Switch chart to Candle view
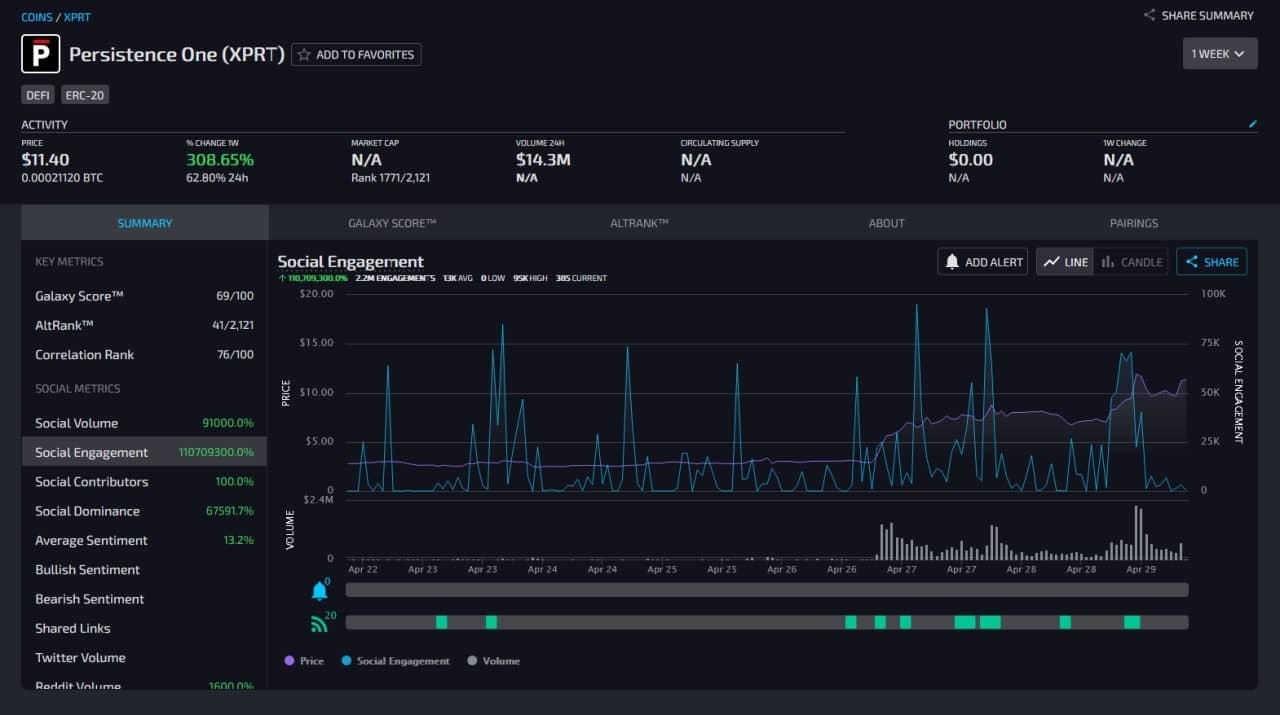This screenshot has height=715, width=1280. [1131, 262]
